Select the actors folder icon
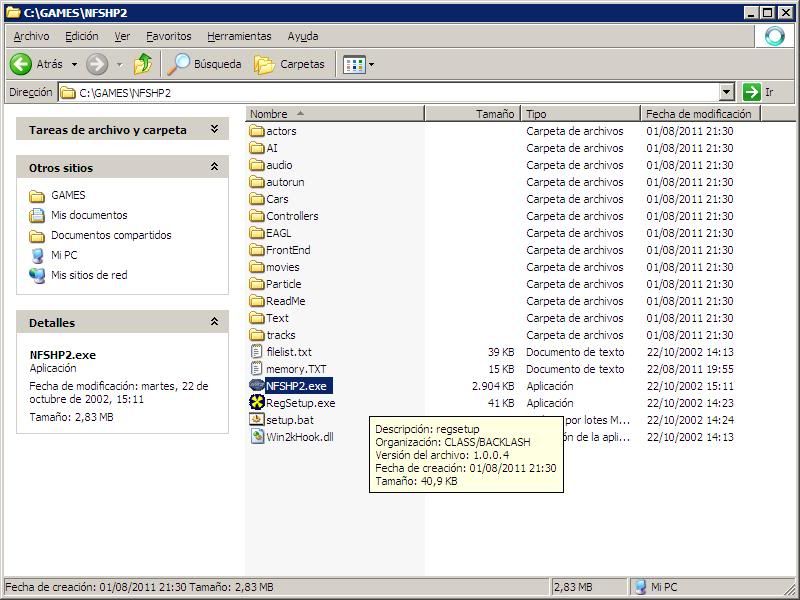Image resolution: width=800 pixels, height=600 pixels. [x=257, y=131]
